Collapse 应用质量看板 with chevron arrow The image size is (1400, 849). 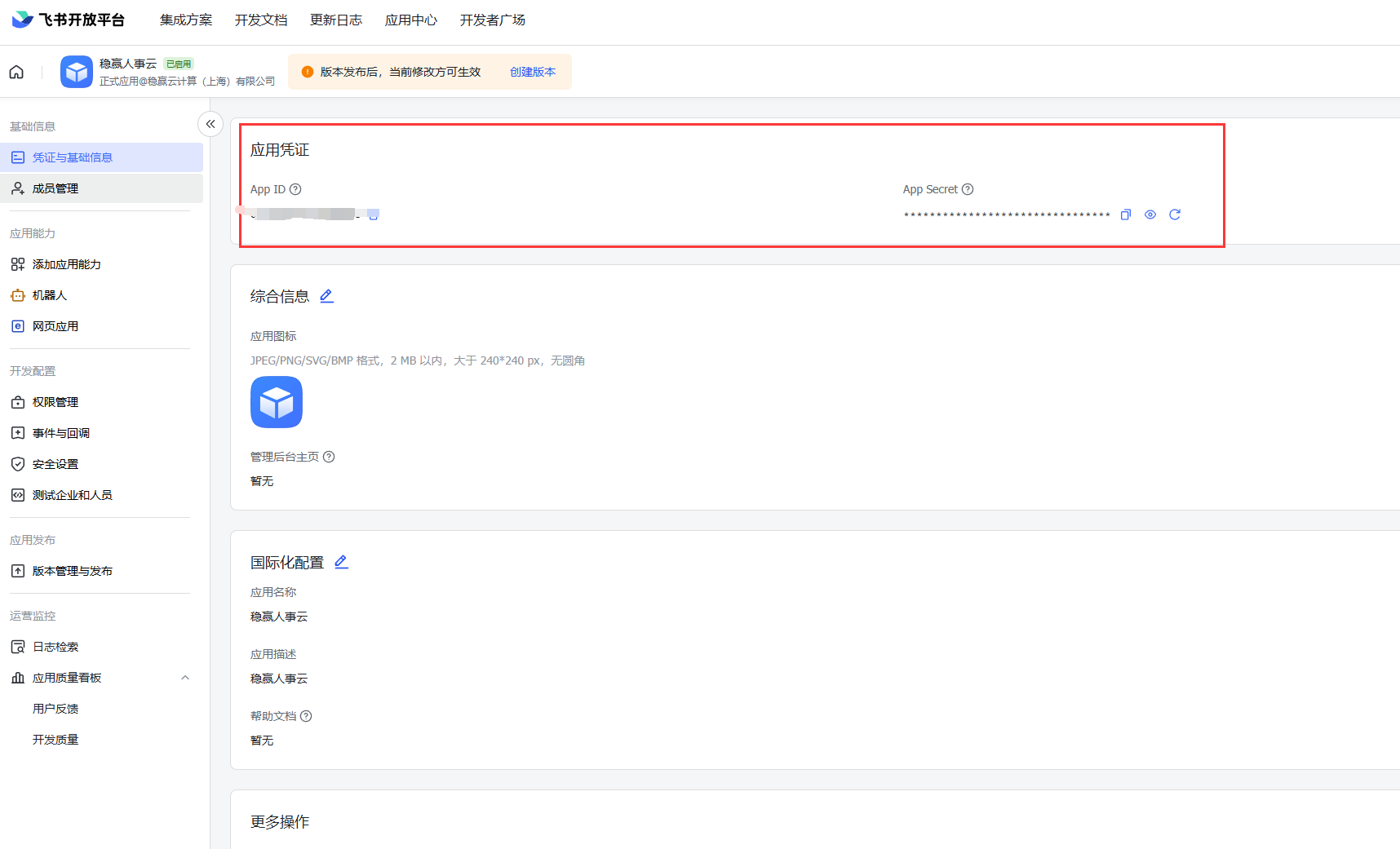point(185,678)
